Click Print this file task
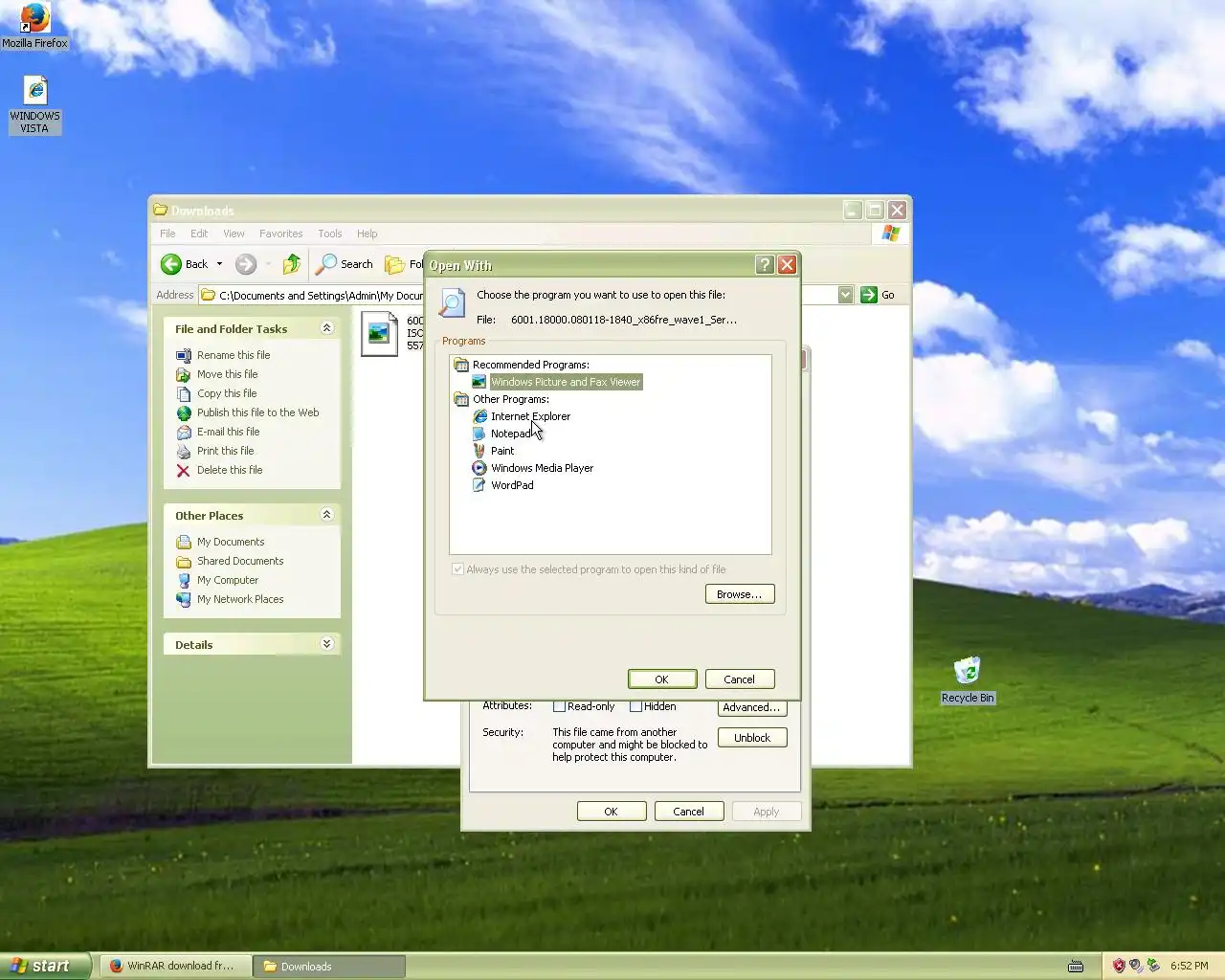The image size is (1225, 980). [225, 451]
